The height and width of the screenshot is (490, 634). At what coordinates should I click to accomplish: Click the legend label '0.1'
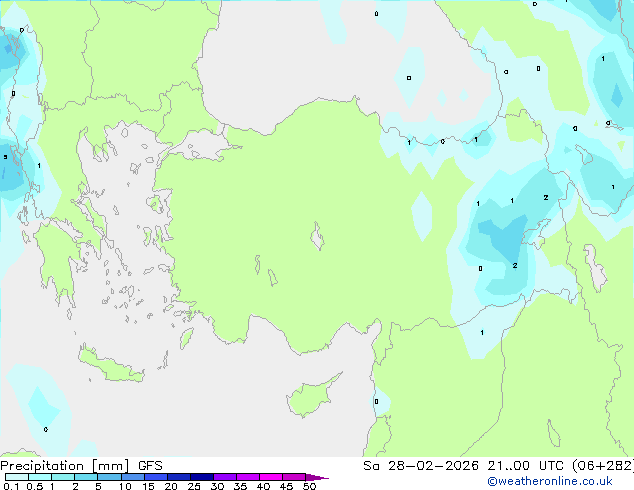click(x=11, y=486)
